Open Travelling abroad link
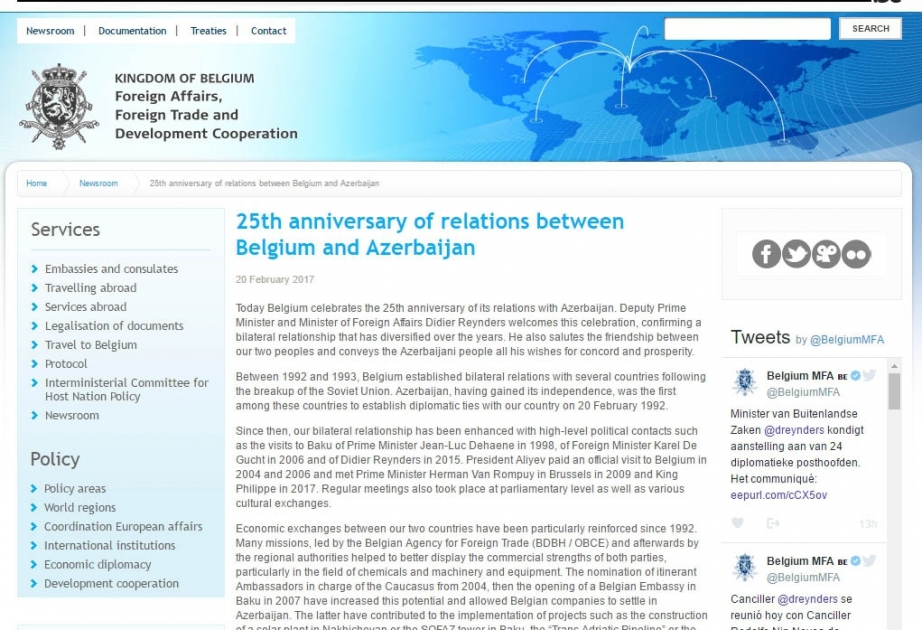The image size is (922, 630). [91, 288]
